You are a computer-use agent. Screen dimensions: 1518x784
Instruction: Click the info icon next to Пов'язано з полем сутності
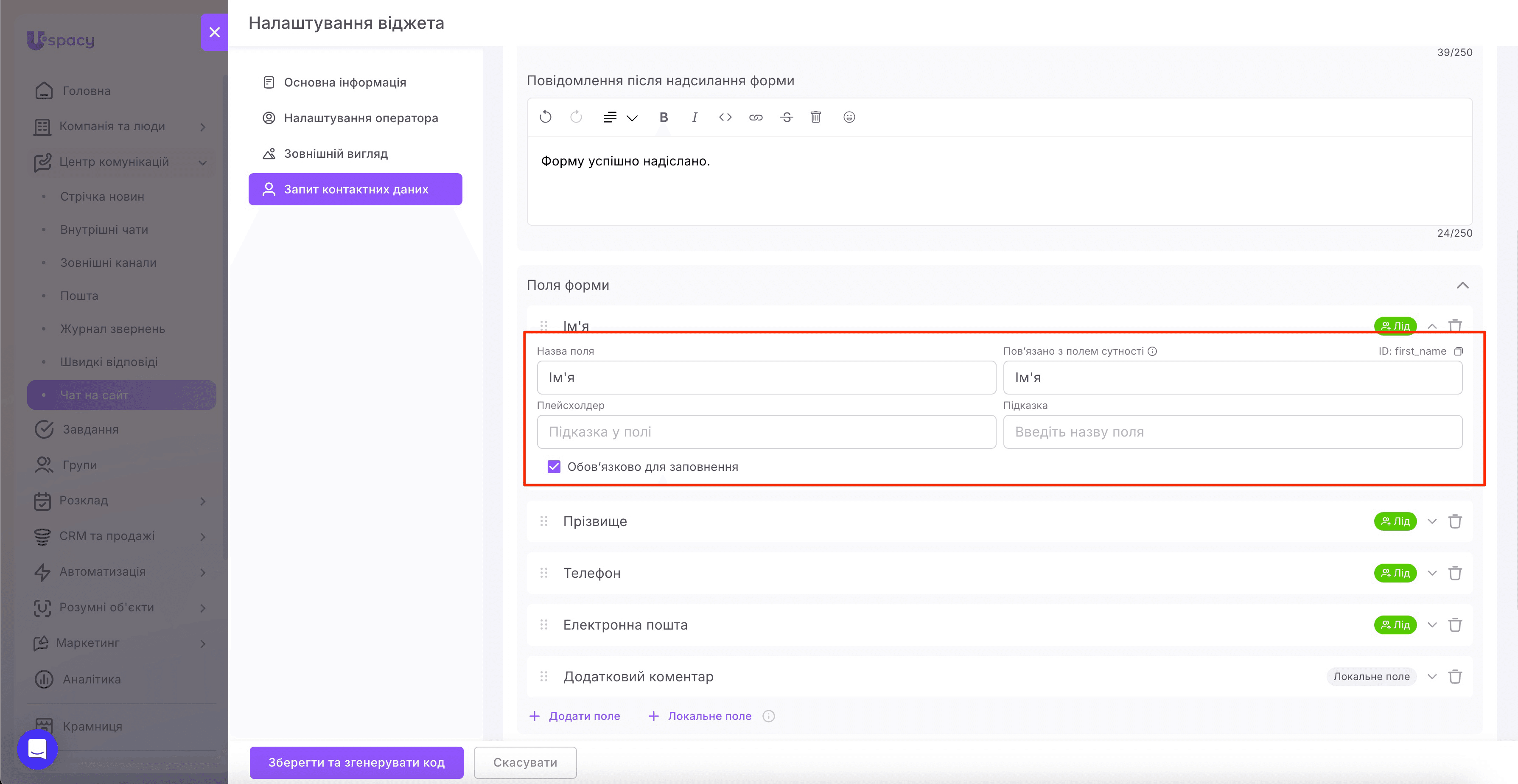tap(1152, 351)
